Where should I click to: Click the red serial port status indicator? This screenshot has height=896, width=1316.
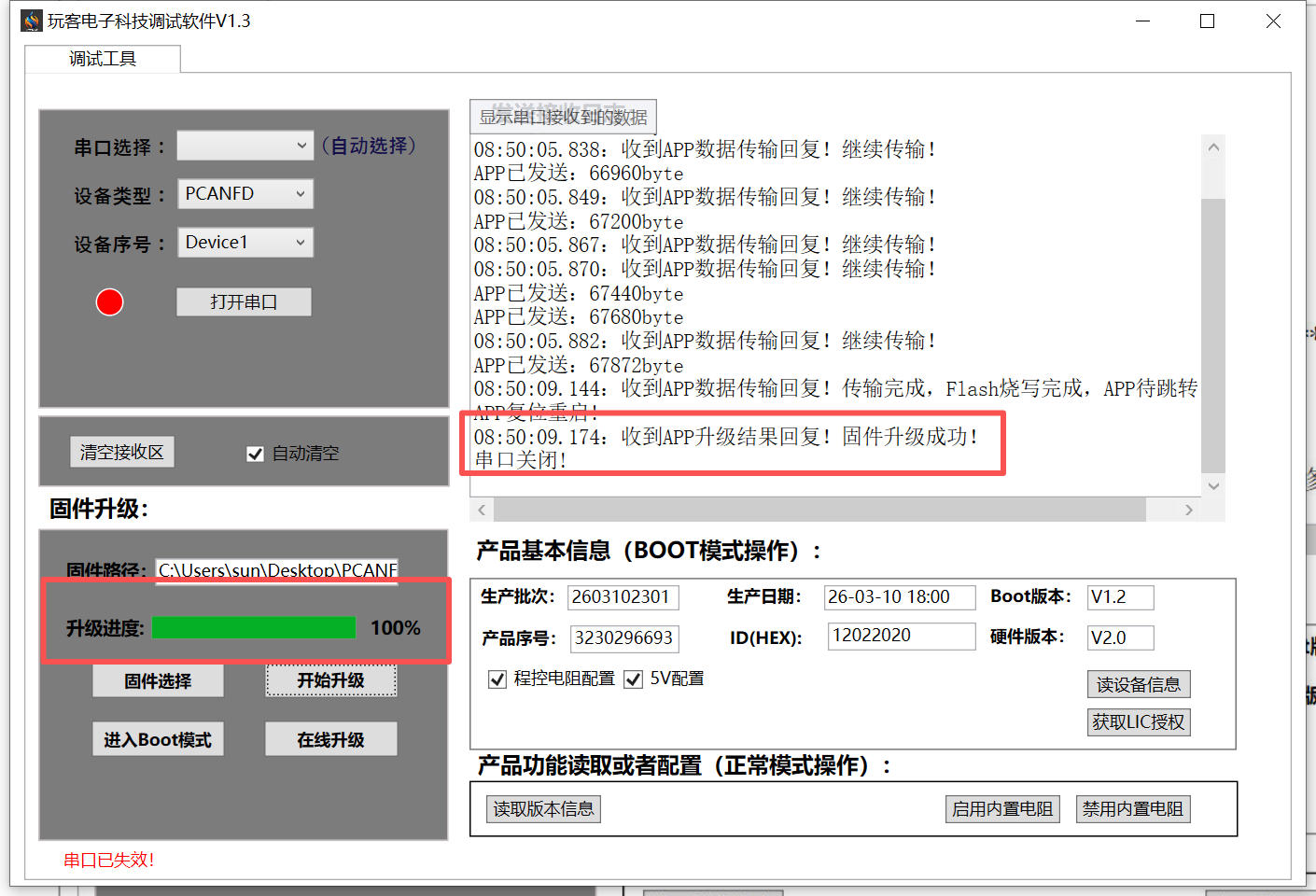[109, 302]
